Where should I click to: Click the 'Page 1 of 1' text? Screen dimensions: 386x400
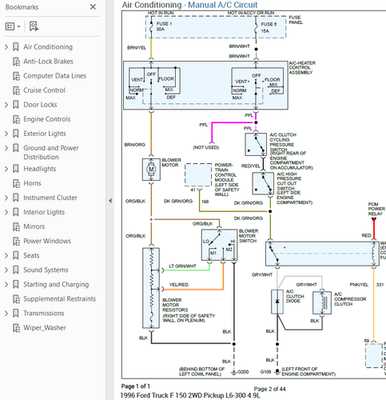click(136, 387)
